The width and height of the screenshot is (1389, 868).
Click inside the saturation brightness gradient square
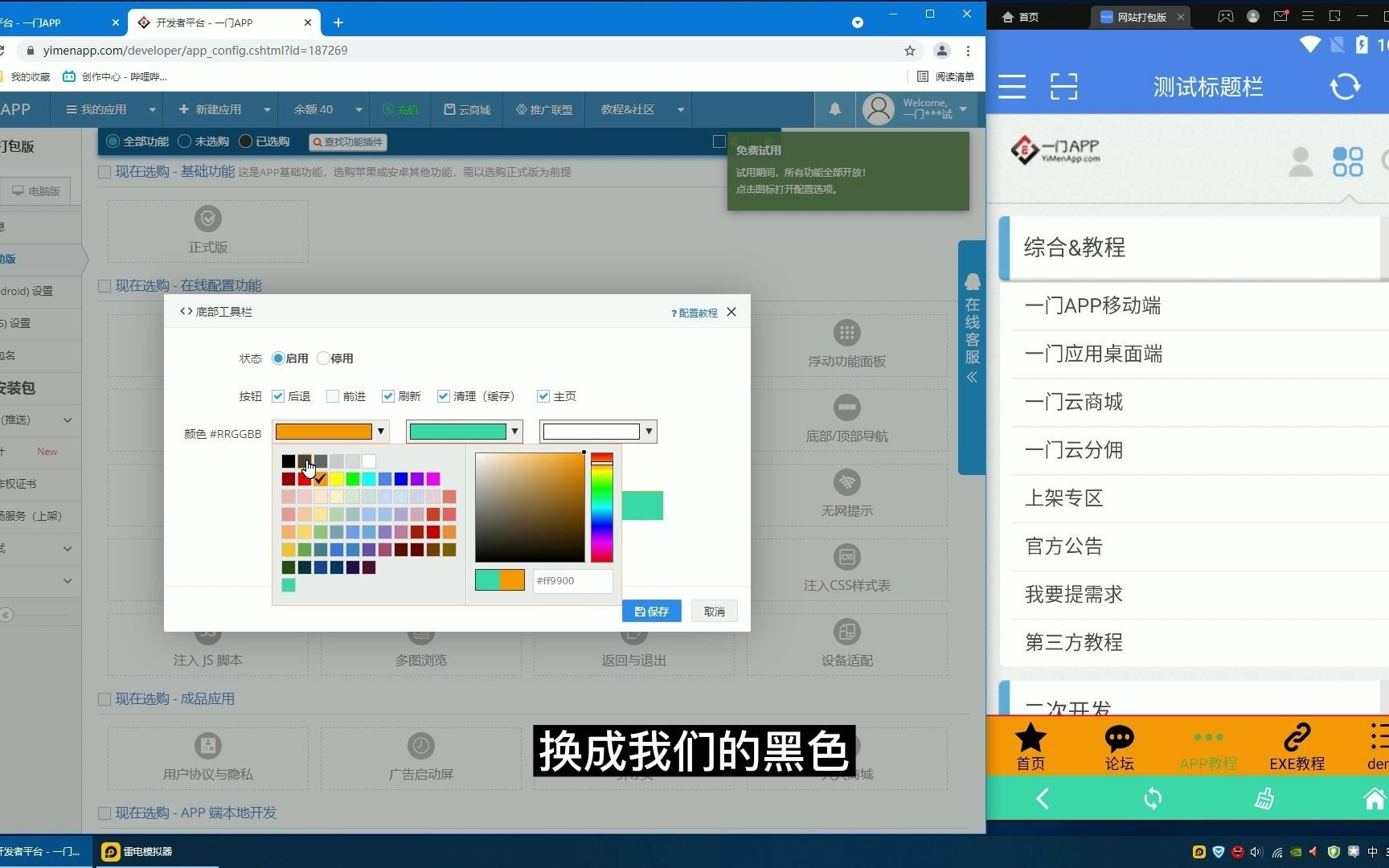[x=530, y=507]
